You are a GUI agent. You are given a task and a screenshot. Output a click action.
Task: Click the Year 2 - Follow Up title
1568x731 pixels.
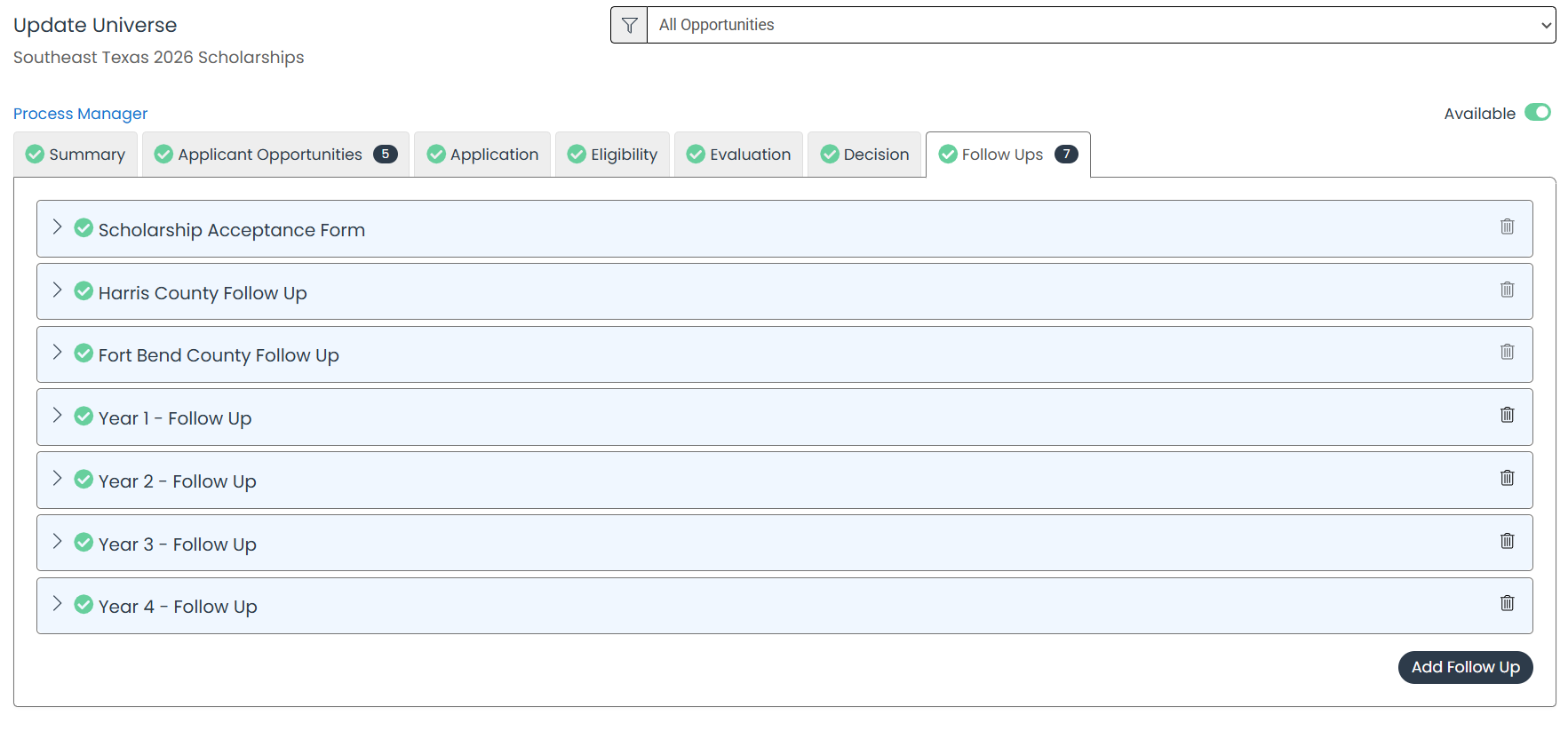pyautogui.click(x=178, y=481)
